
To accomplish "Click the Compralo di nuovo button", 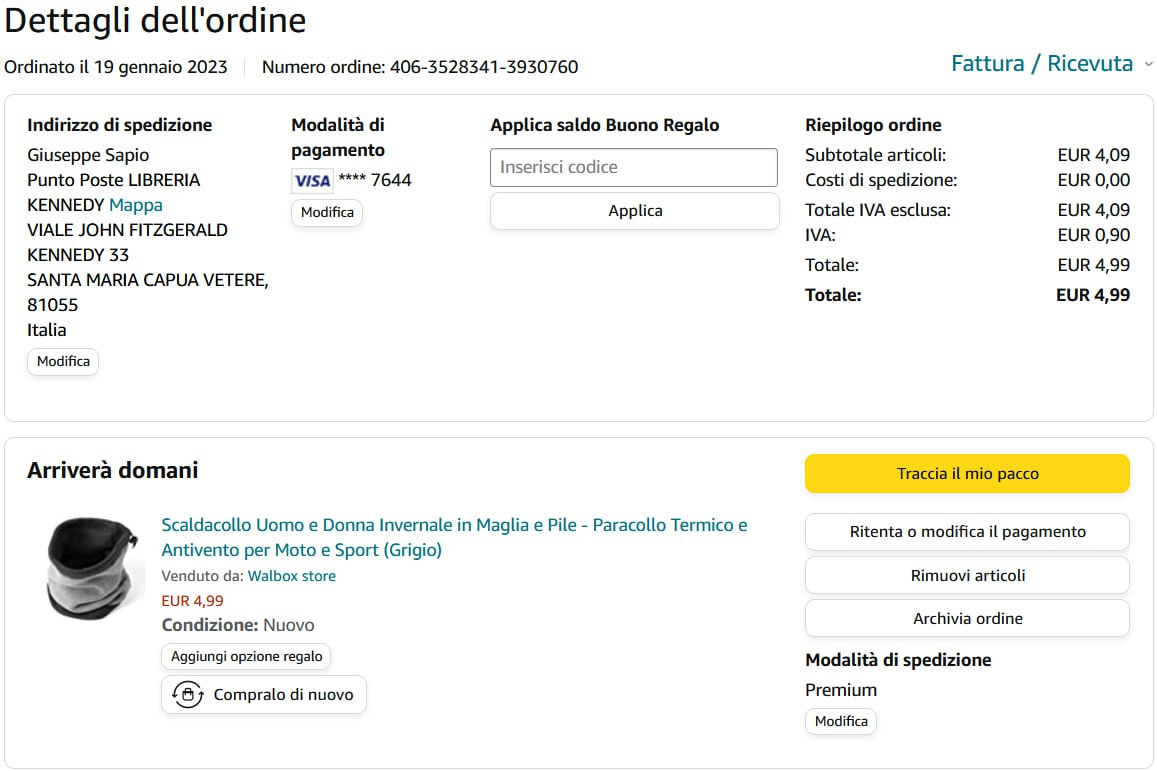I will [x=264, y=694].
